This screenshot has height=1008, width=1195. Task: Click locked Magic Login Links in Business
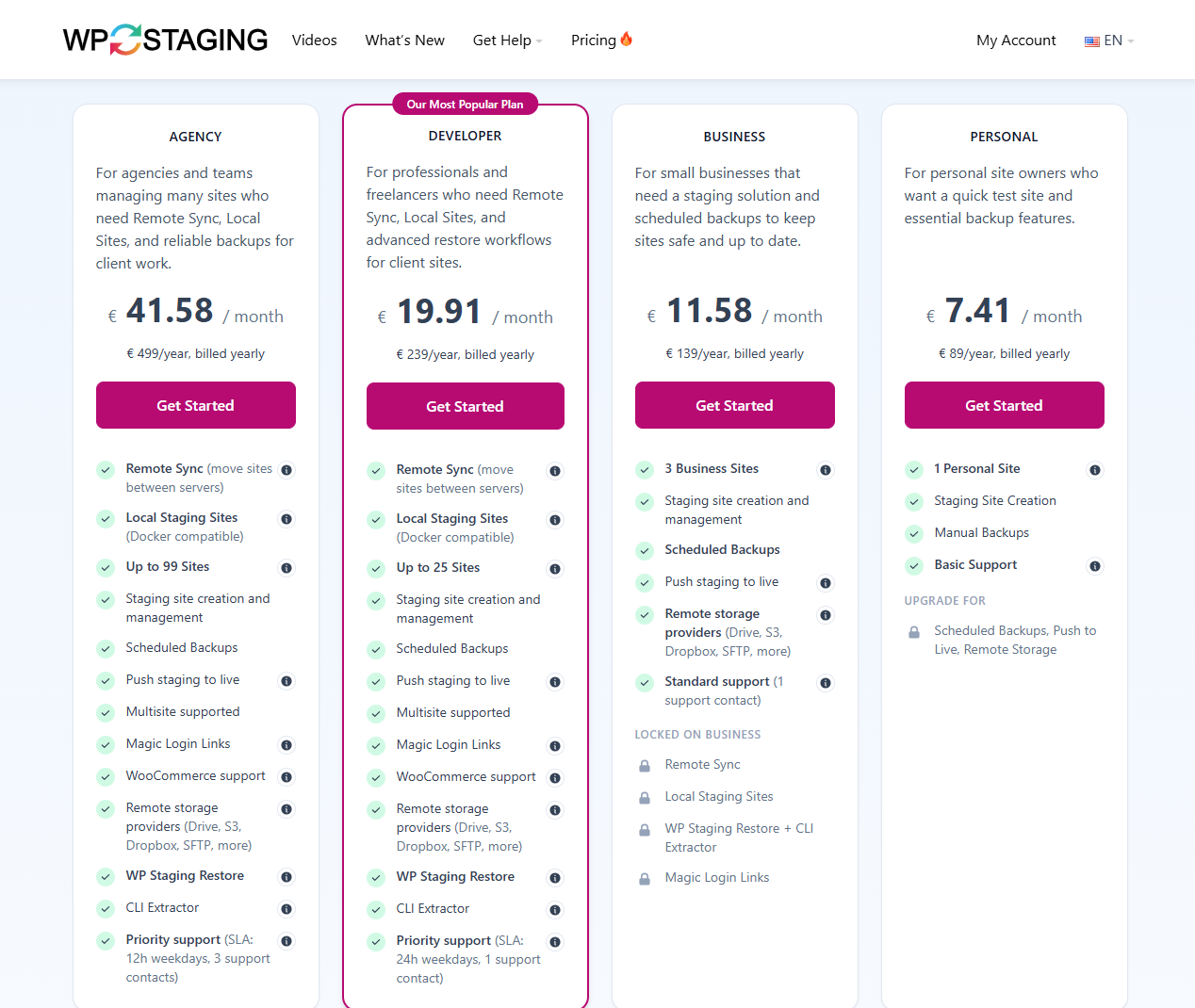pyautogui.click(x=717, y=878)
